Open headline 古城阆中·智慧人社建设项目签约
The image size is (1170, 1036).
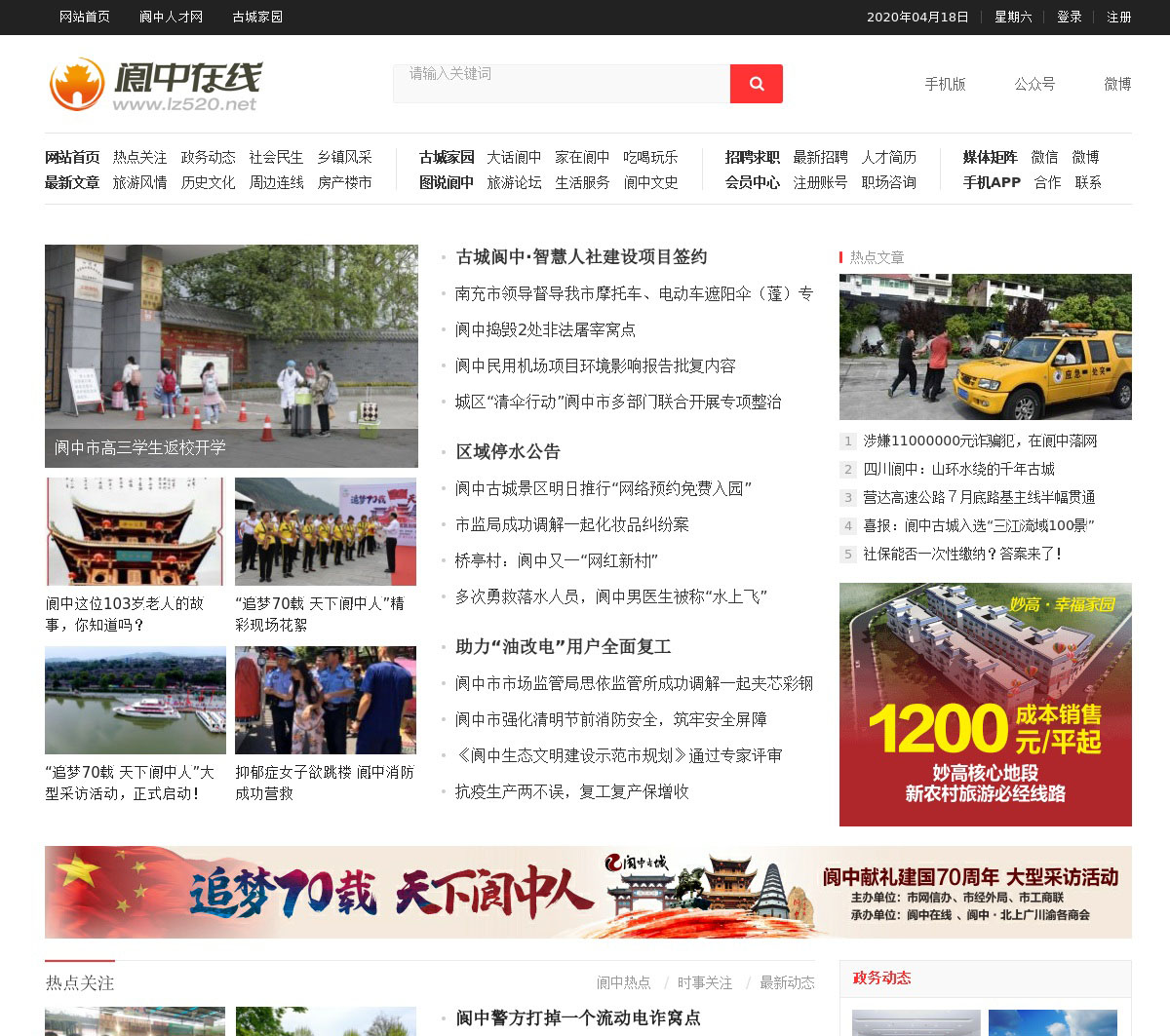581,257
